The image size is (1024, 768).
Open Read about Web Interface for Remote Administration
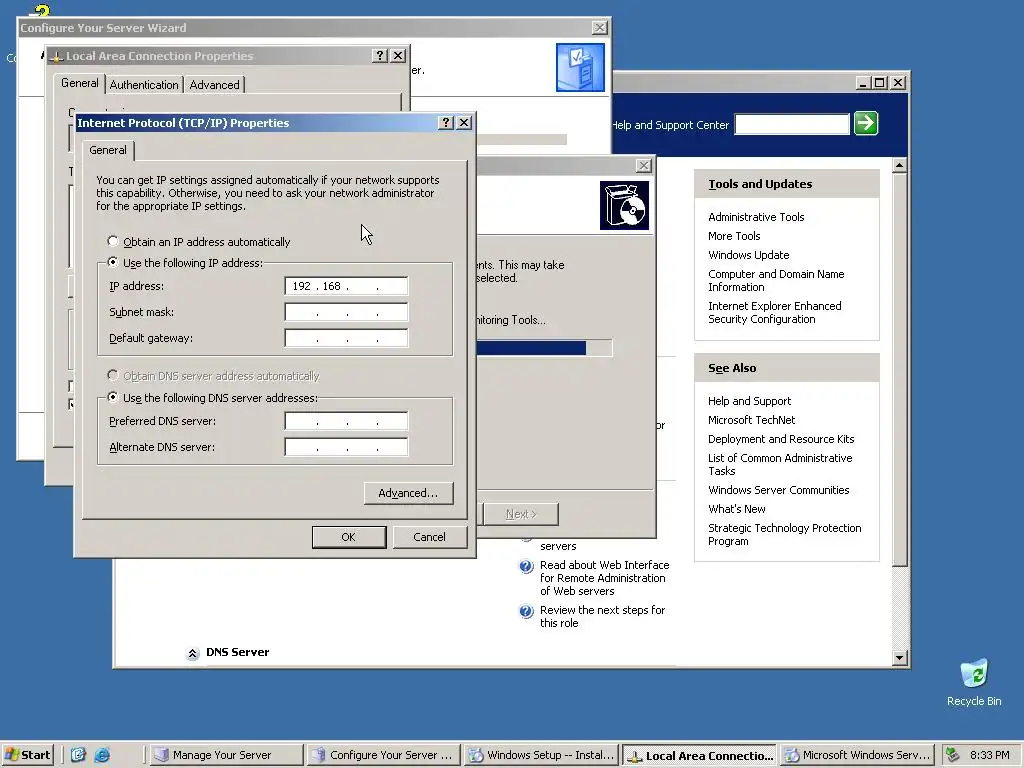(604, 578)
